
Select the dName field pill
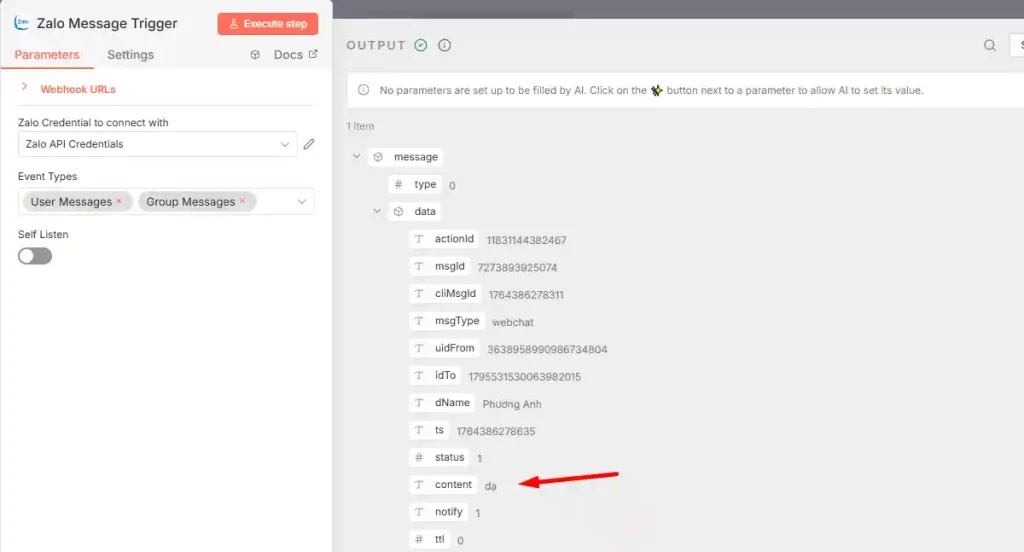[443, 403]
